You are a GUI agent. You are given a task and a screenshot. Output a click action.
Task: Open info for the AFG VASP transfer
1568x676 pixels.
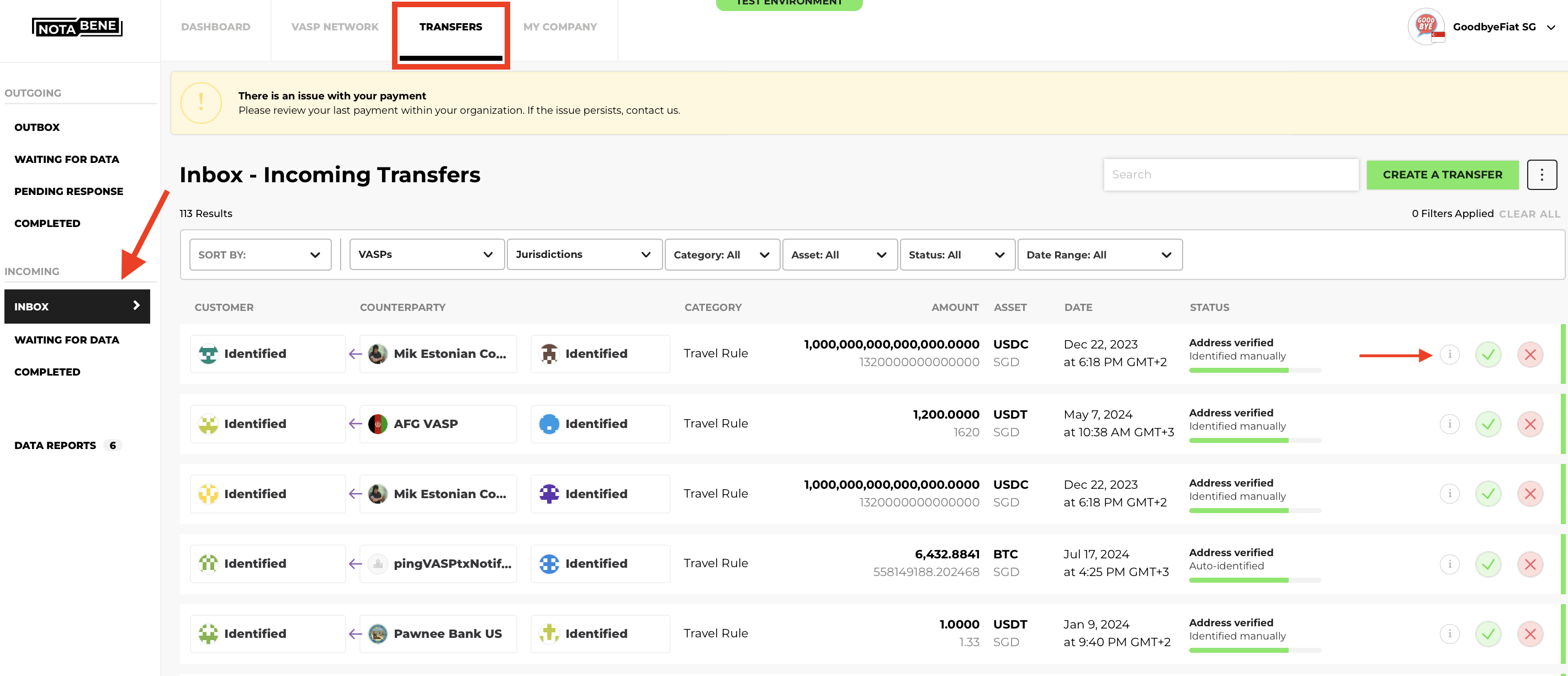click(x=1449, y=424)
